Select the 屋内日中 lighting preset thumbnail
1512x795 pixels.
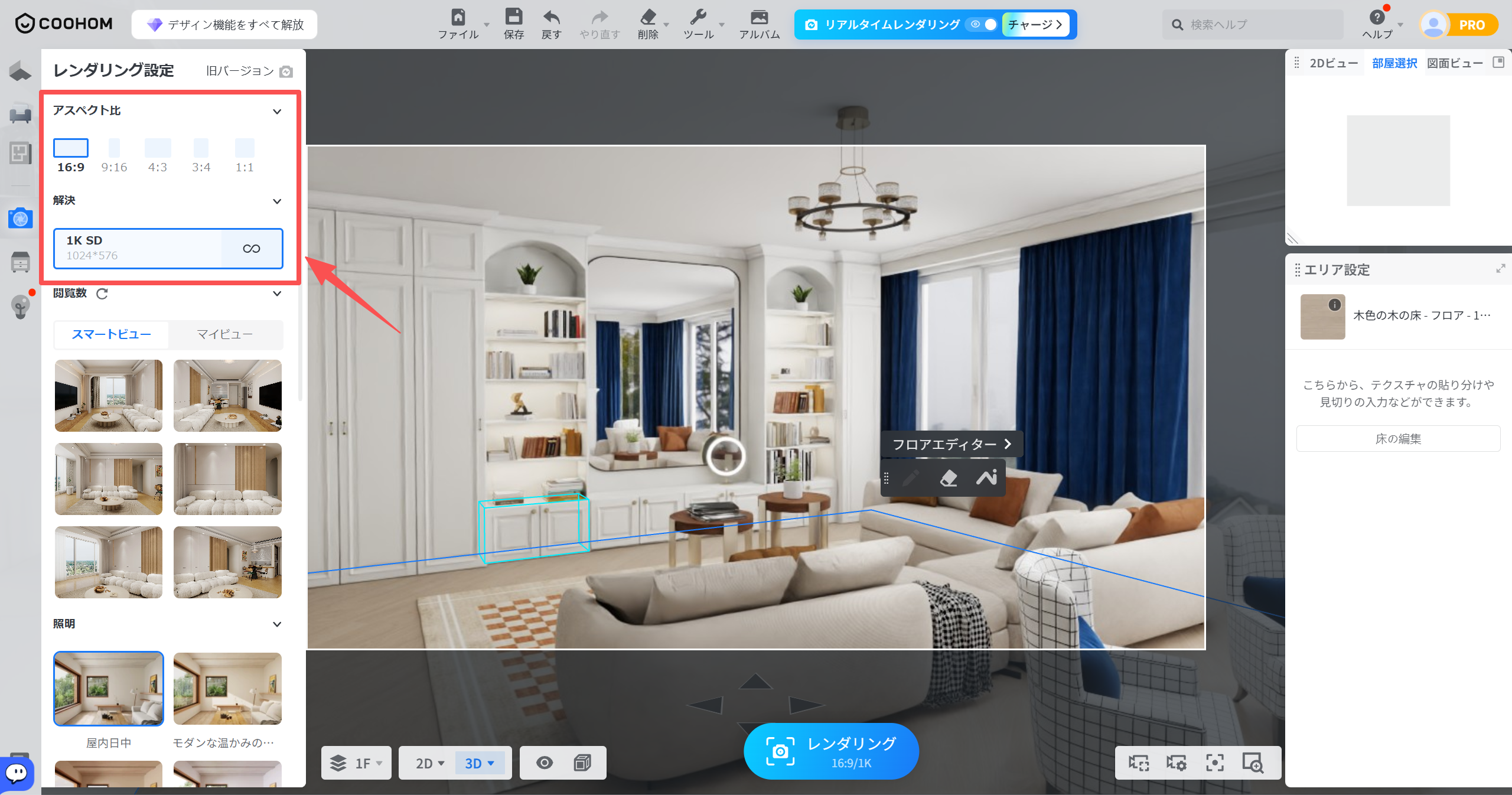[109, 689]
